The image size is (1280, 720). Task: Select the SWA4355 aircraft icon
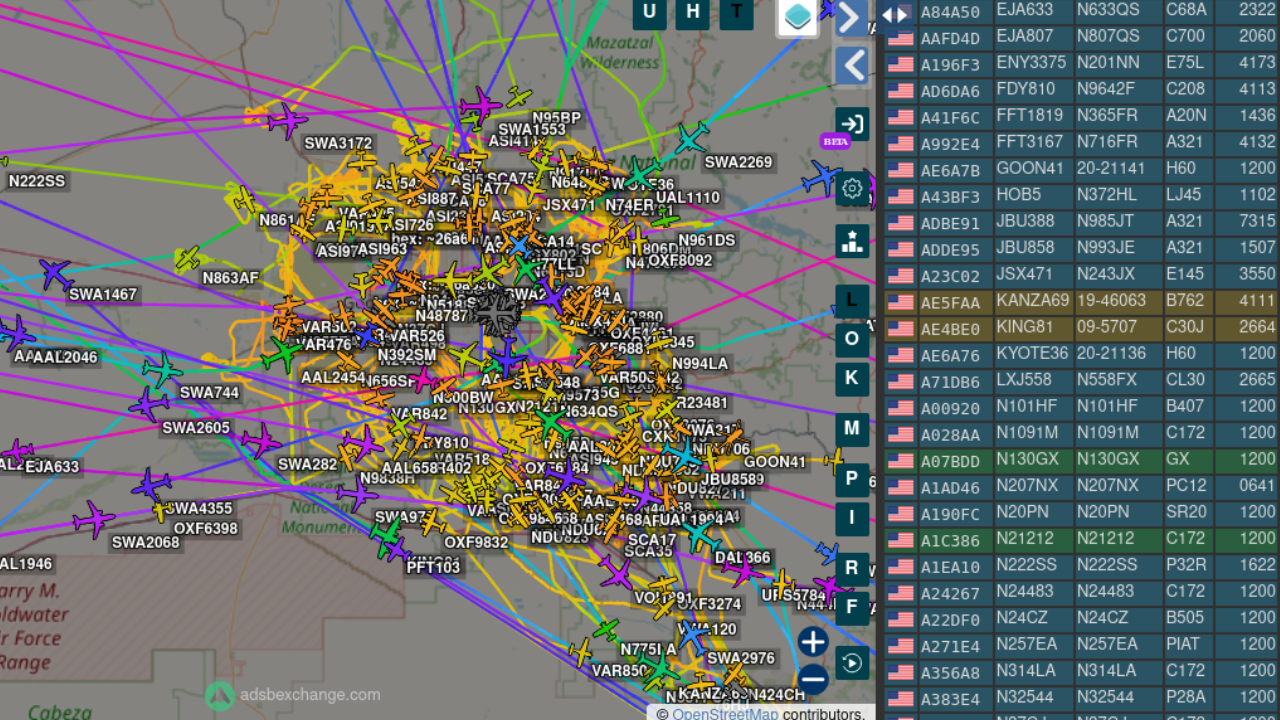151,485
